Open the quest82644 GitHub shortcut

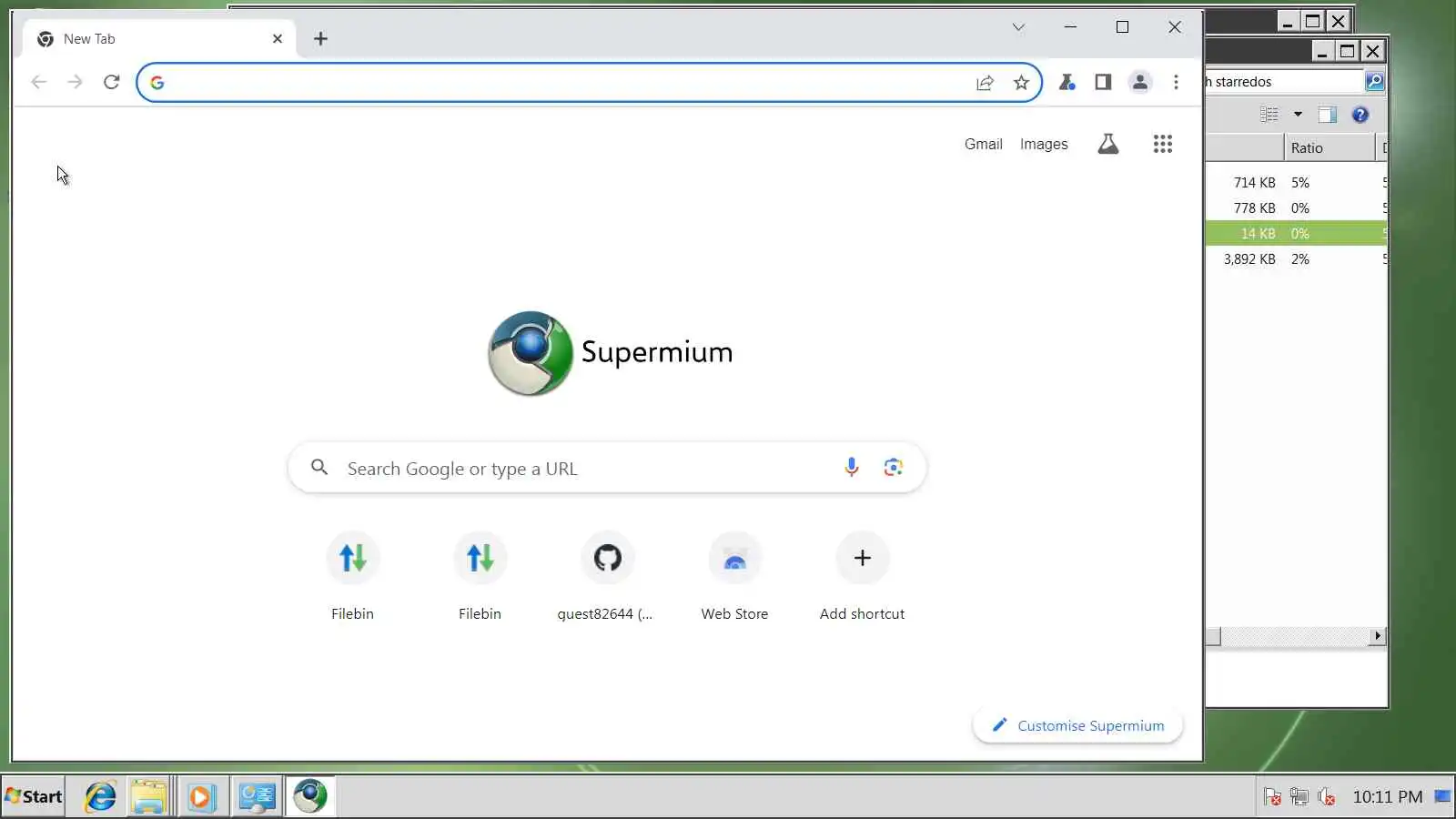coord(607,575)
